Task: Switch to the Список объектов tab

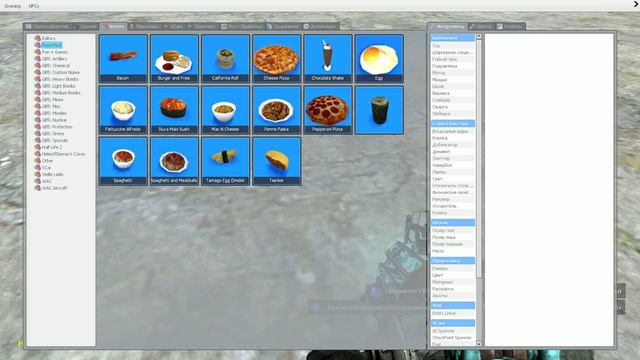Action: pos(47,27)
